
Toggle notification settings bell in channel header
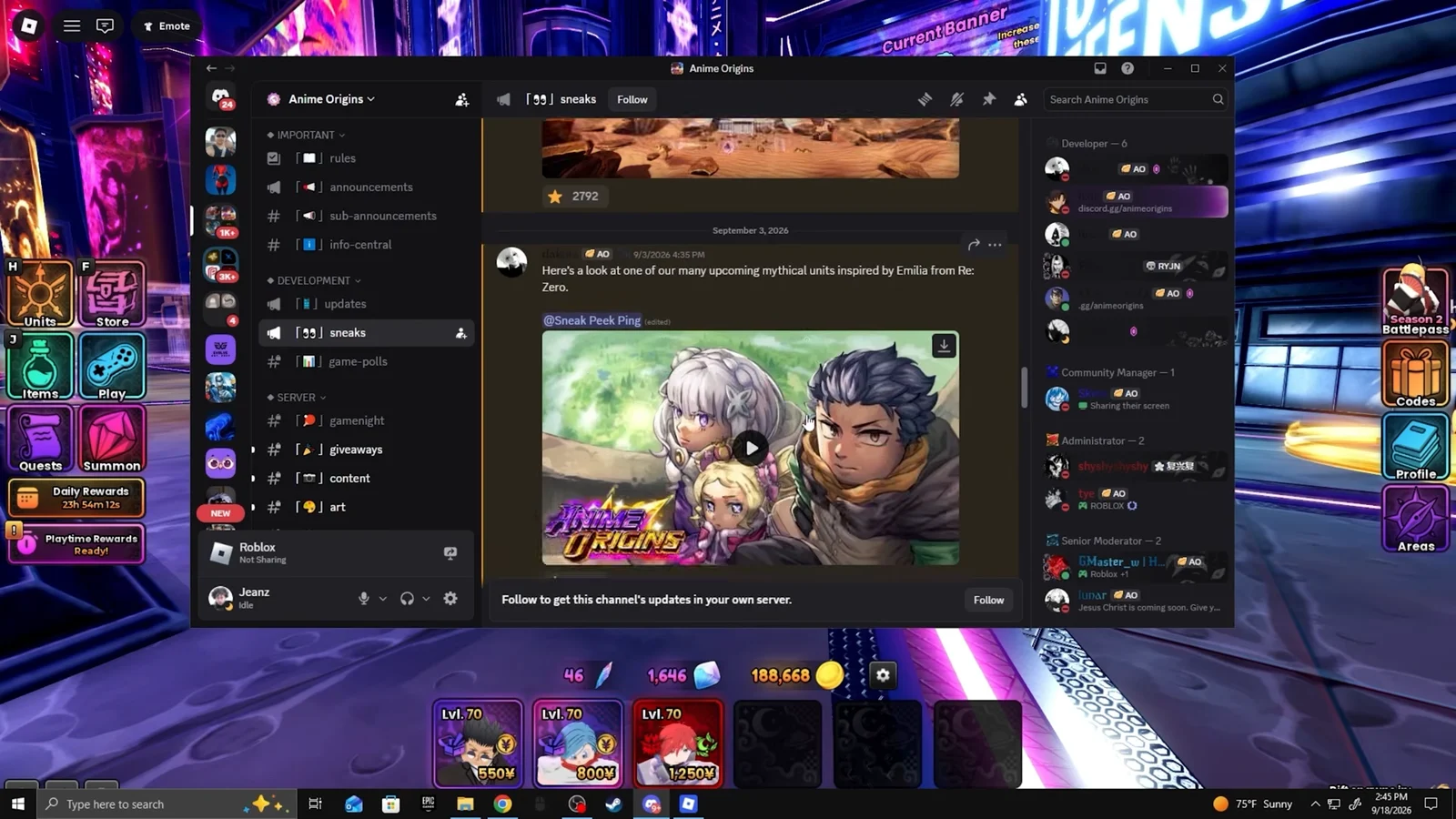point(956,99)
